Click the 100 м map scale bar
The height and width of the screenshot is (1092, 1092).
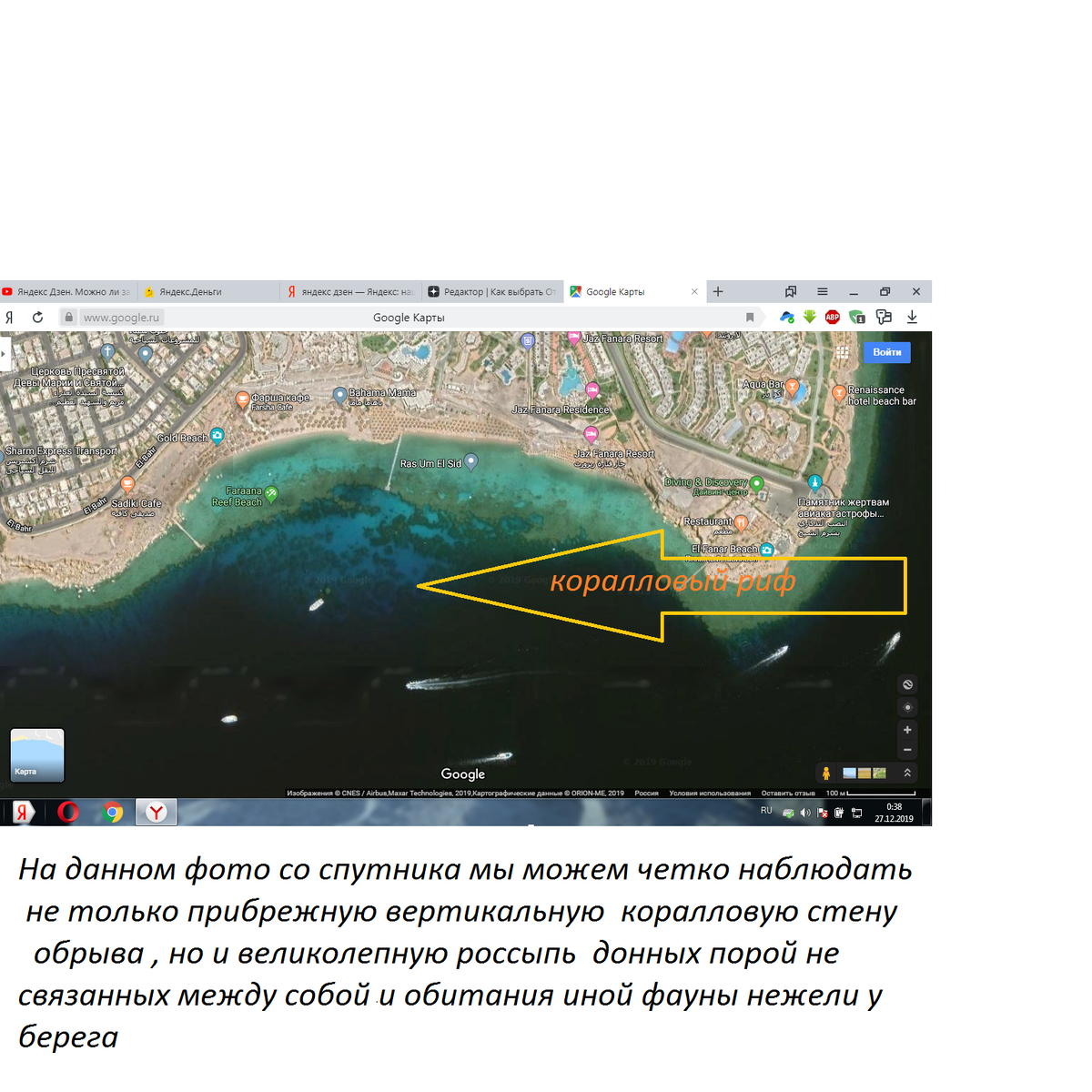870,794
